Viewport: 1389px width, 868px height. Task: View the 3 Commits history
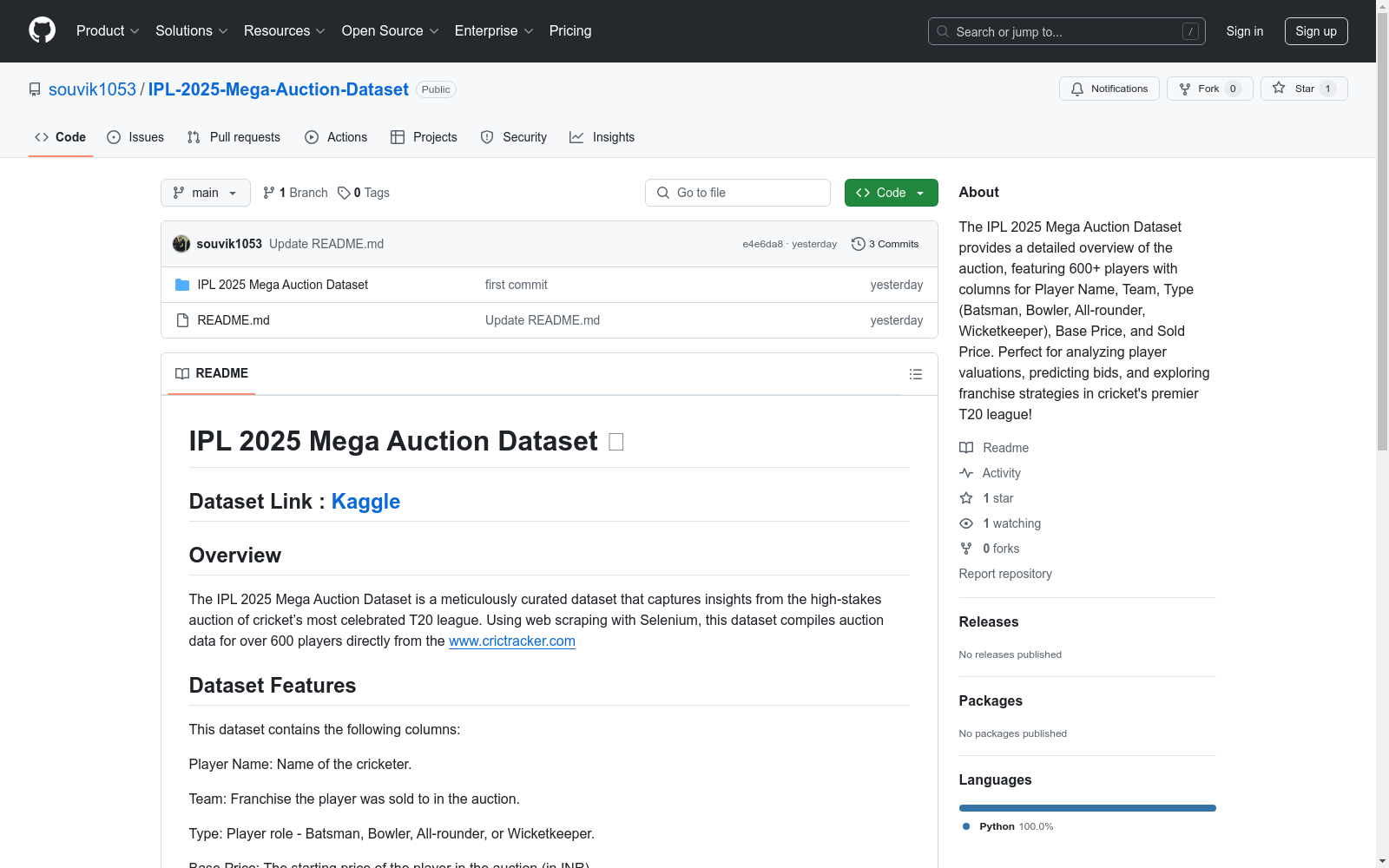885,244
